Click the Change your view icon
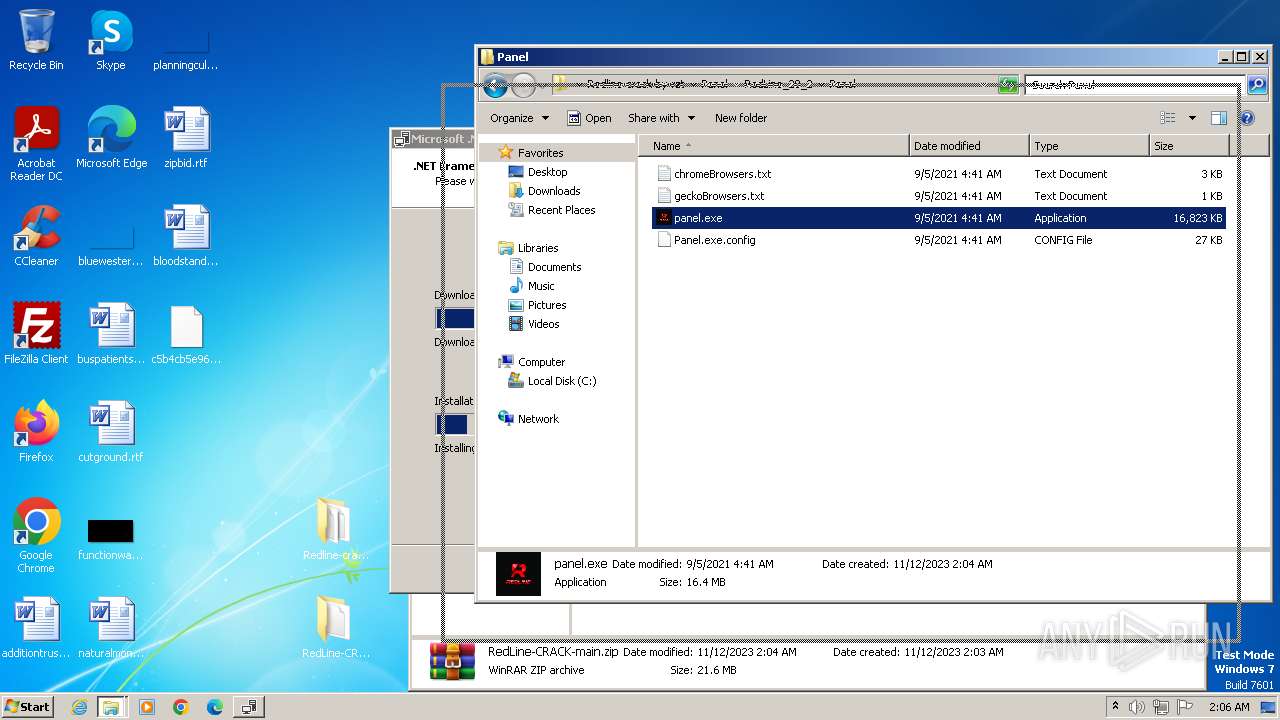The height and width of the screenshot is (720, 1280). click(x=1168, y=118)
